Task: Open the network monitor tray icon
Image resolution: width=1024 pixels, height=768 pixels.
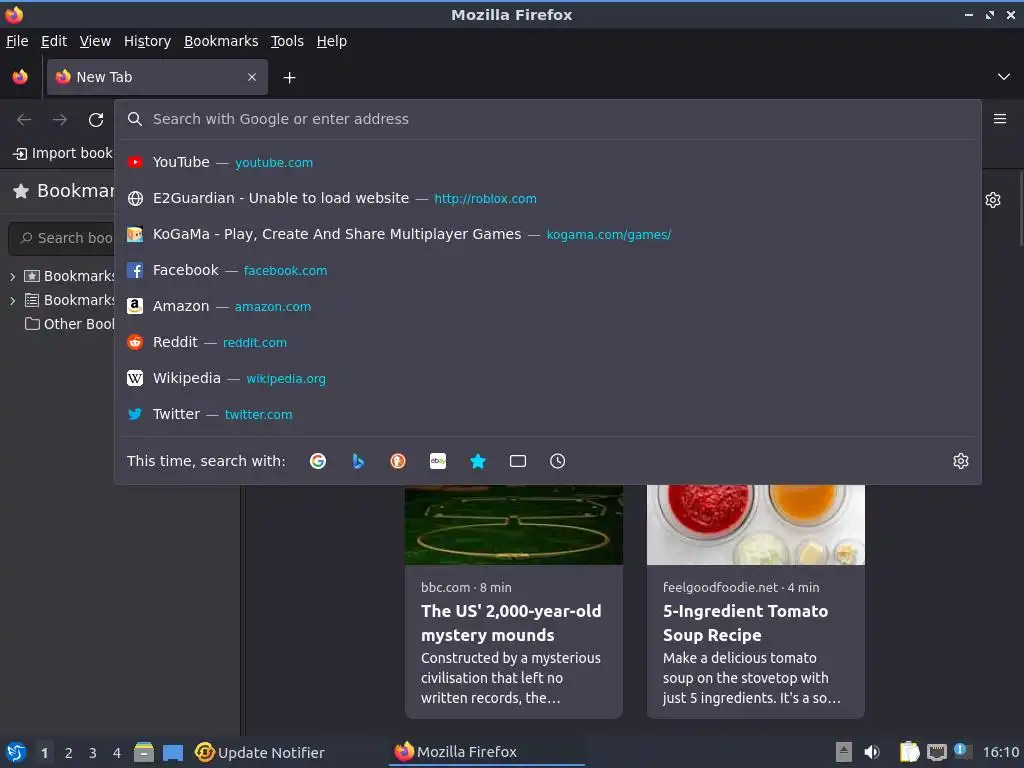Action: pyautogui.click(x=936, y=752)
